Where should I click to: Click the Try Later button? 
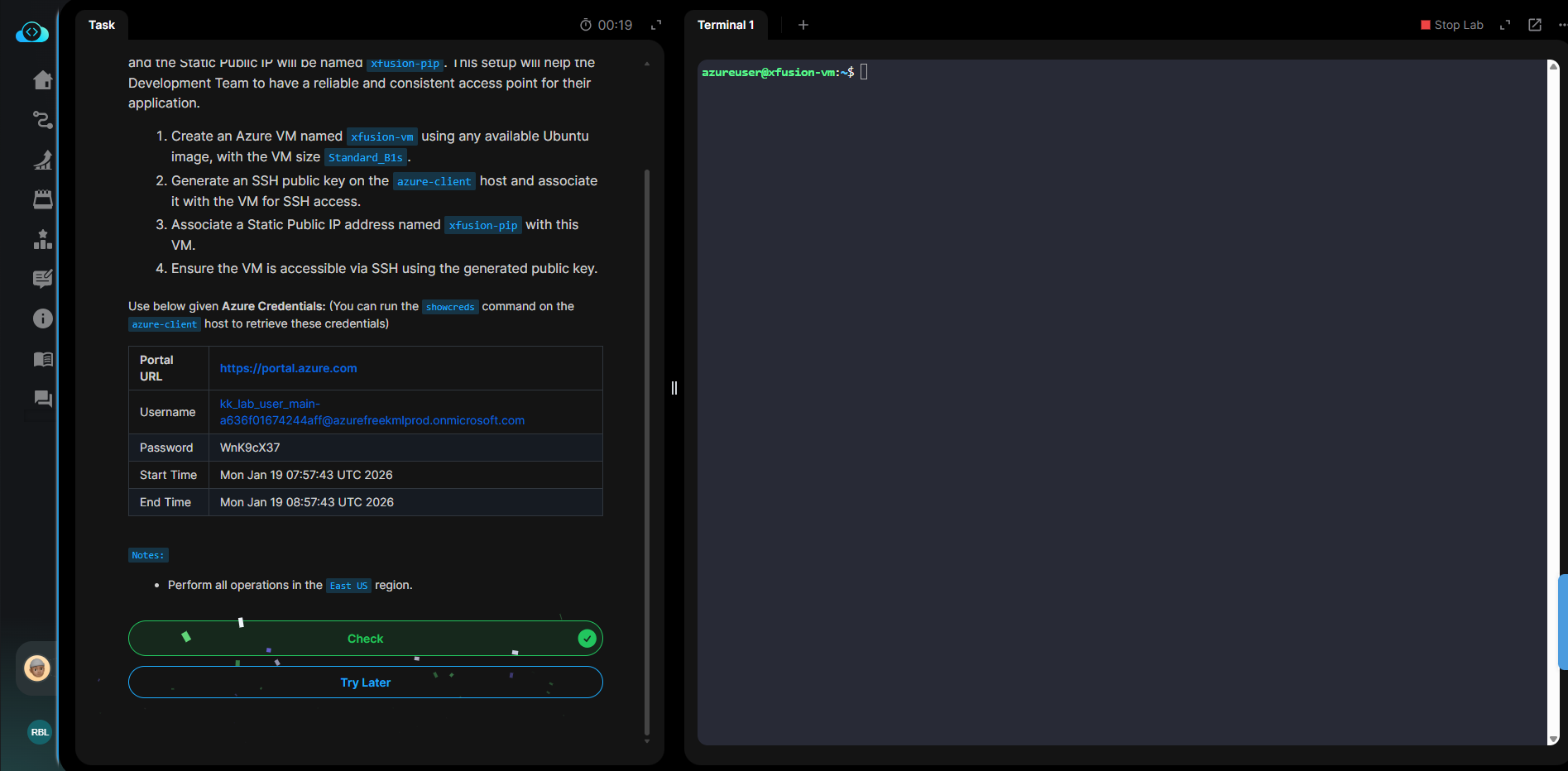(366, 682)
